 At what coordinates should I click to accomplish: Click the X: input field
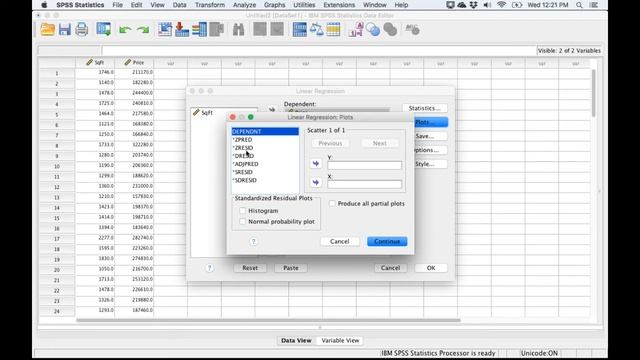364,184
